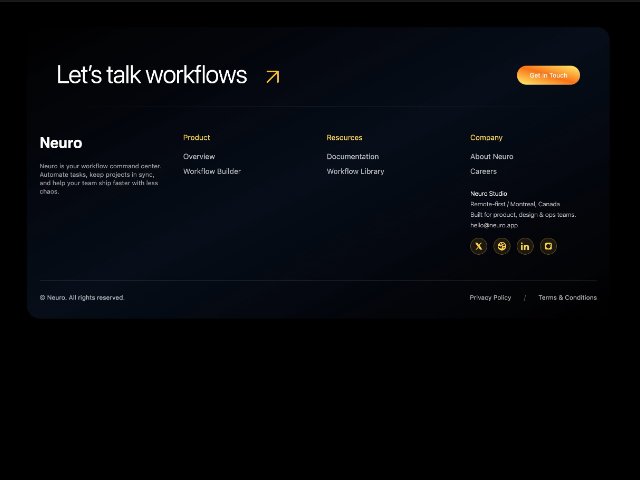Screen dimensions: 640x480
Task: Open the Documentation resource link
Action: pos(353,156)
